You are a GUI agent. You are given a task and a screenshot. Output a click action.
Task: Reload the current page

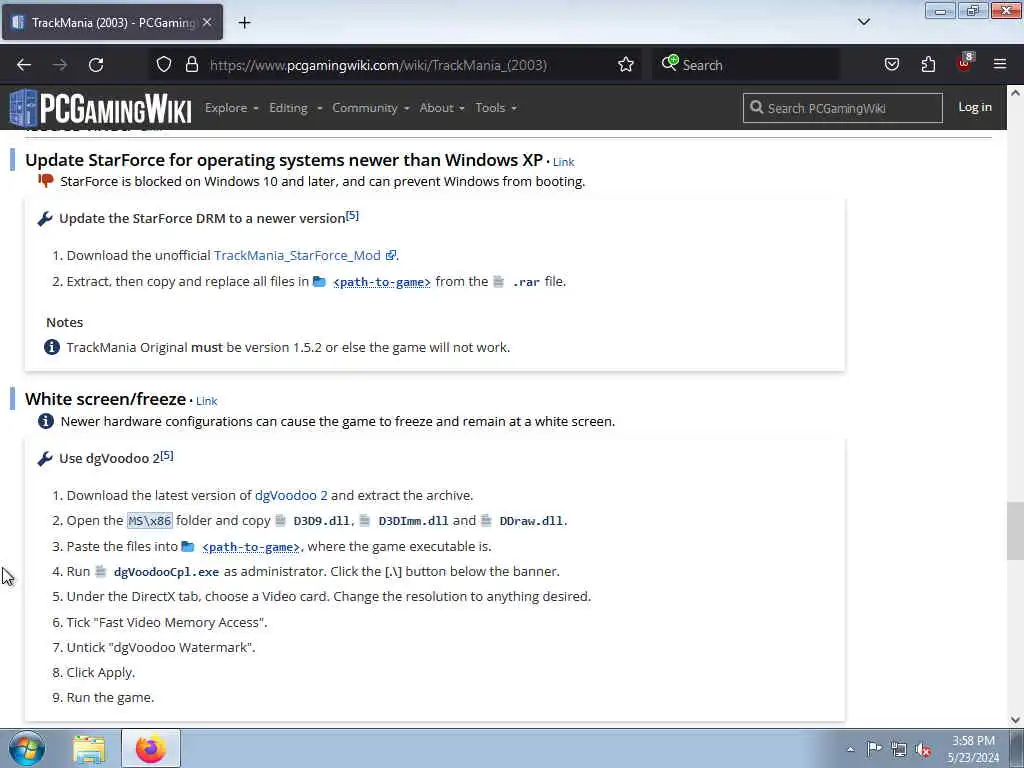pyautogui.click(x=96, y=65)
